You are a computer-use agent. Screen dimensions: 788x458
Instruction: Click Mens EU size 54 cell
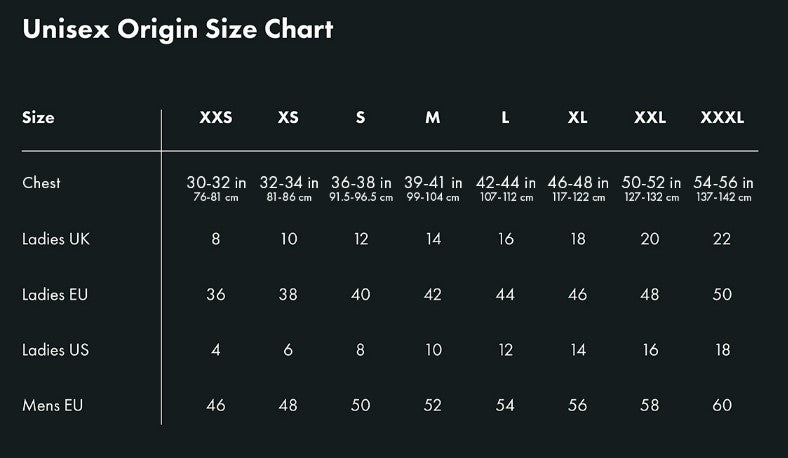[x=505, y=405]
